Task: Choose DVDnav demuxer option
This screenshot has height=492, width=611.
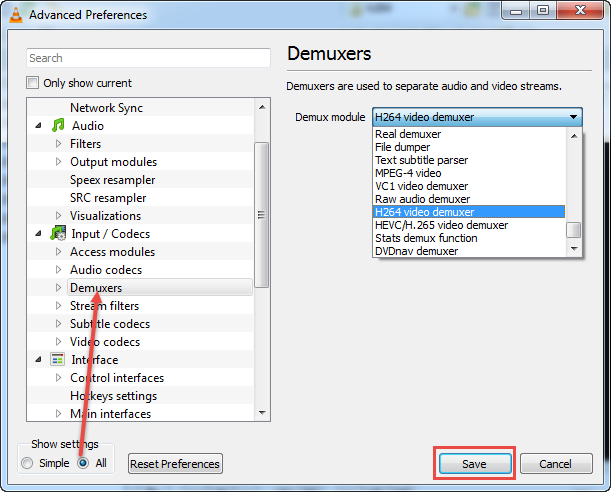Action: 469,251
